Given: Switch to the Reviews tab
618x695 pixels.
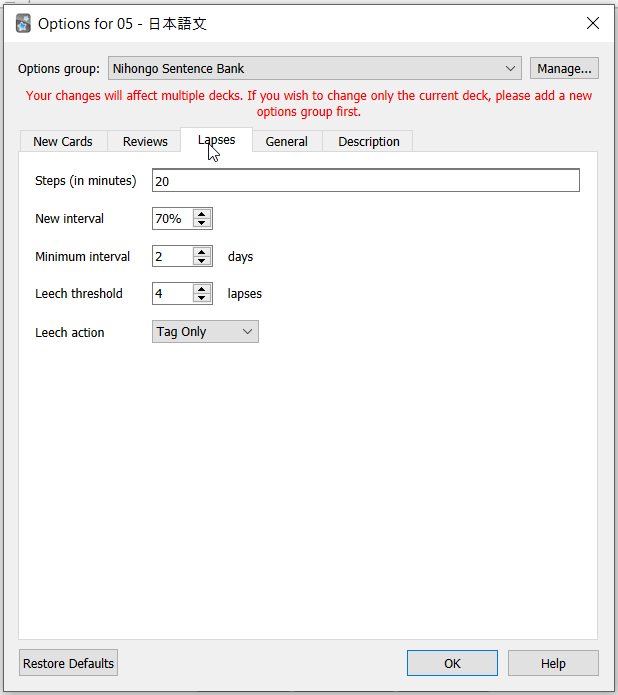Looking at the screenshot, I should pyautogui.click(x=145, y=141).
